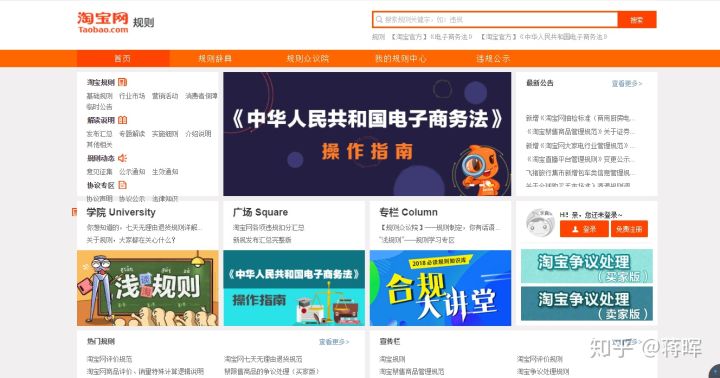This screenshot has width=720, height=378.
Task: Open announcement 新增《淘宝网自检标准
Action: pyautogui.click(x=580, y=118)
